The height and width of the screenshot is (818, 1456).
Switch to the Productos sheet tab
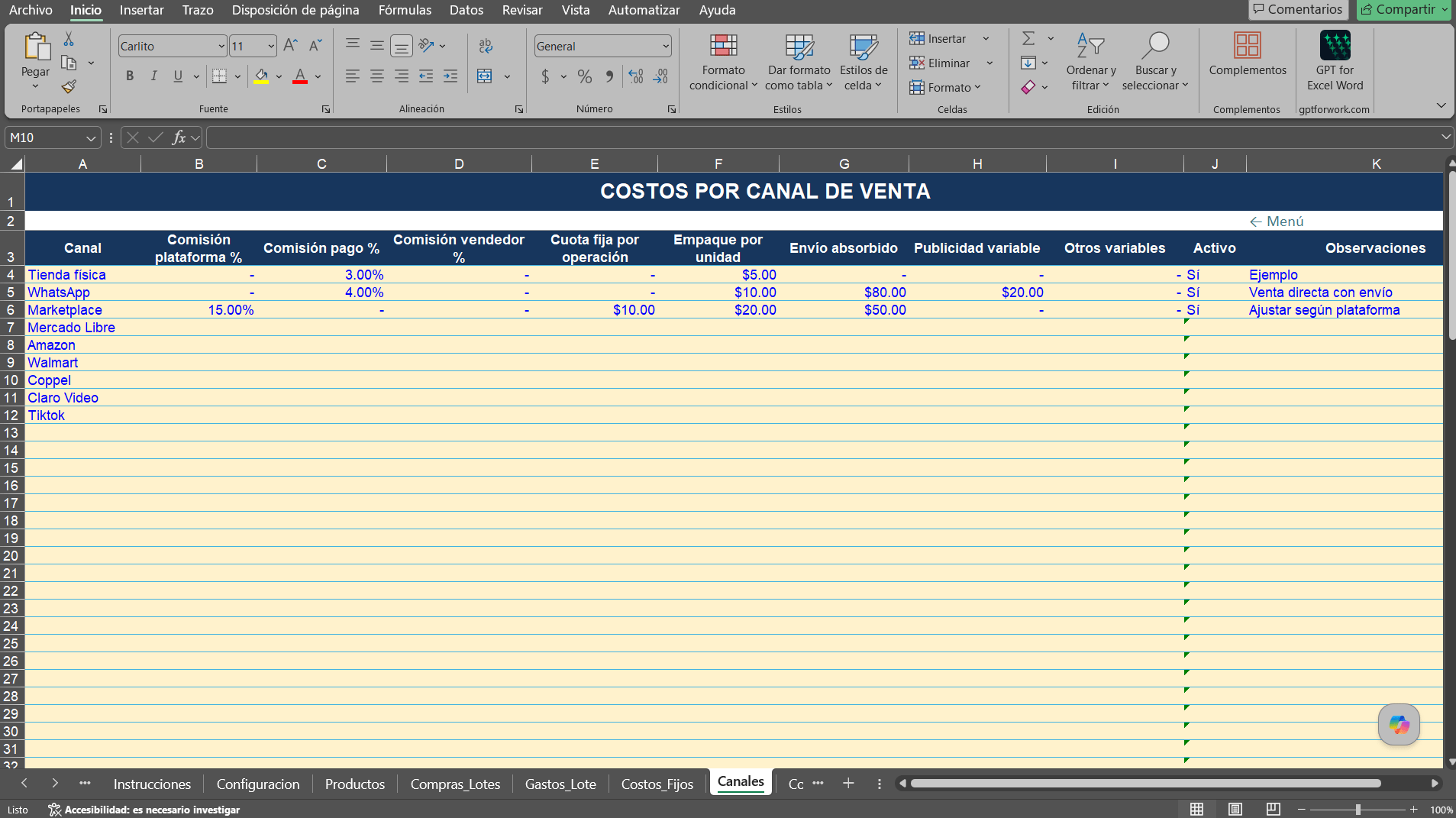coord(355,784)
